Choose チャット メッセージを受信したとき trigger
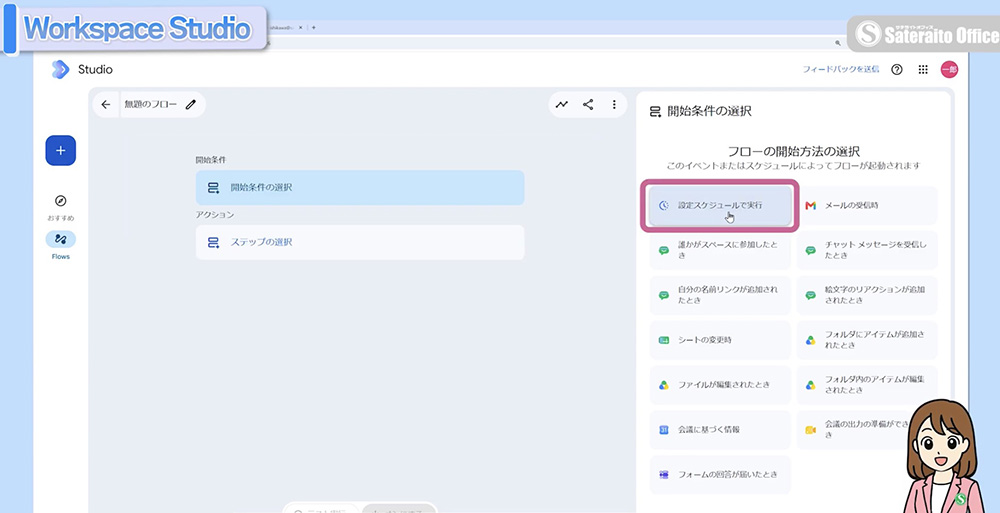1000x513 pixels. (x=867, y=250)
